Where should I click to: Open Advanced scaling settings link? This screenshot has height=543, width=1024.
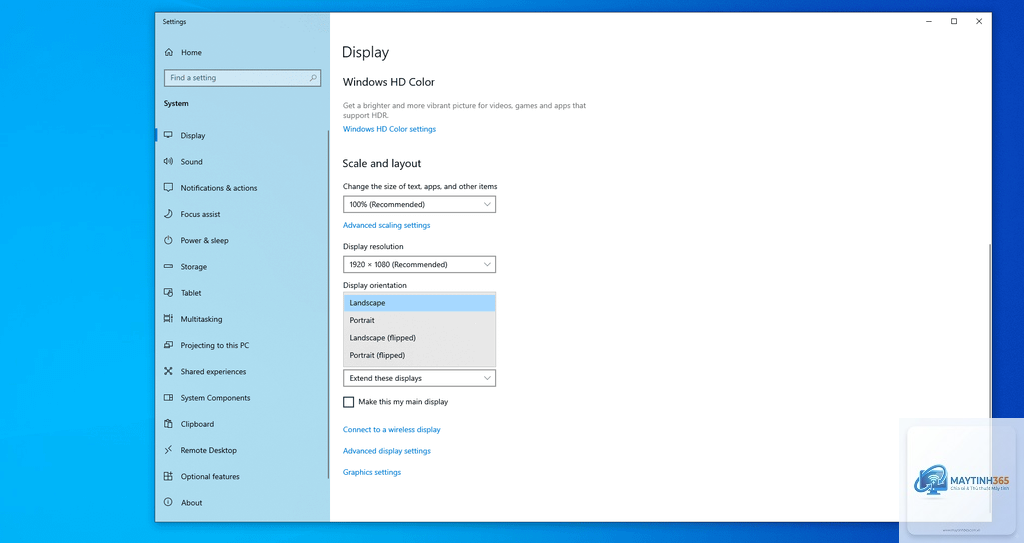click(x=387, y=225)
